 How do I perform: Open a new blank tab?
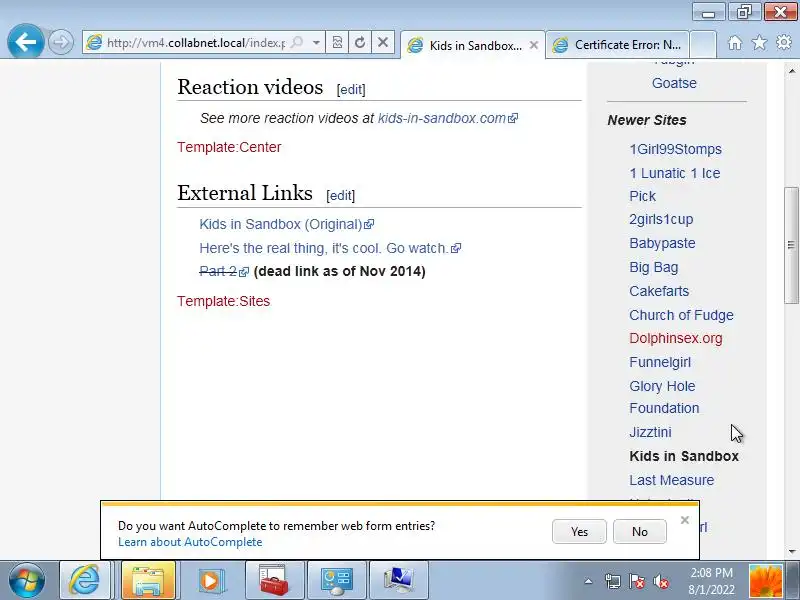pos(703,45)
